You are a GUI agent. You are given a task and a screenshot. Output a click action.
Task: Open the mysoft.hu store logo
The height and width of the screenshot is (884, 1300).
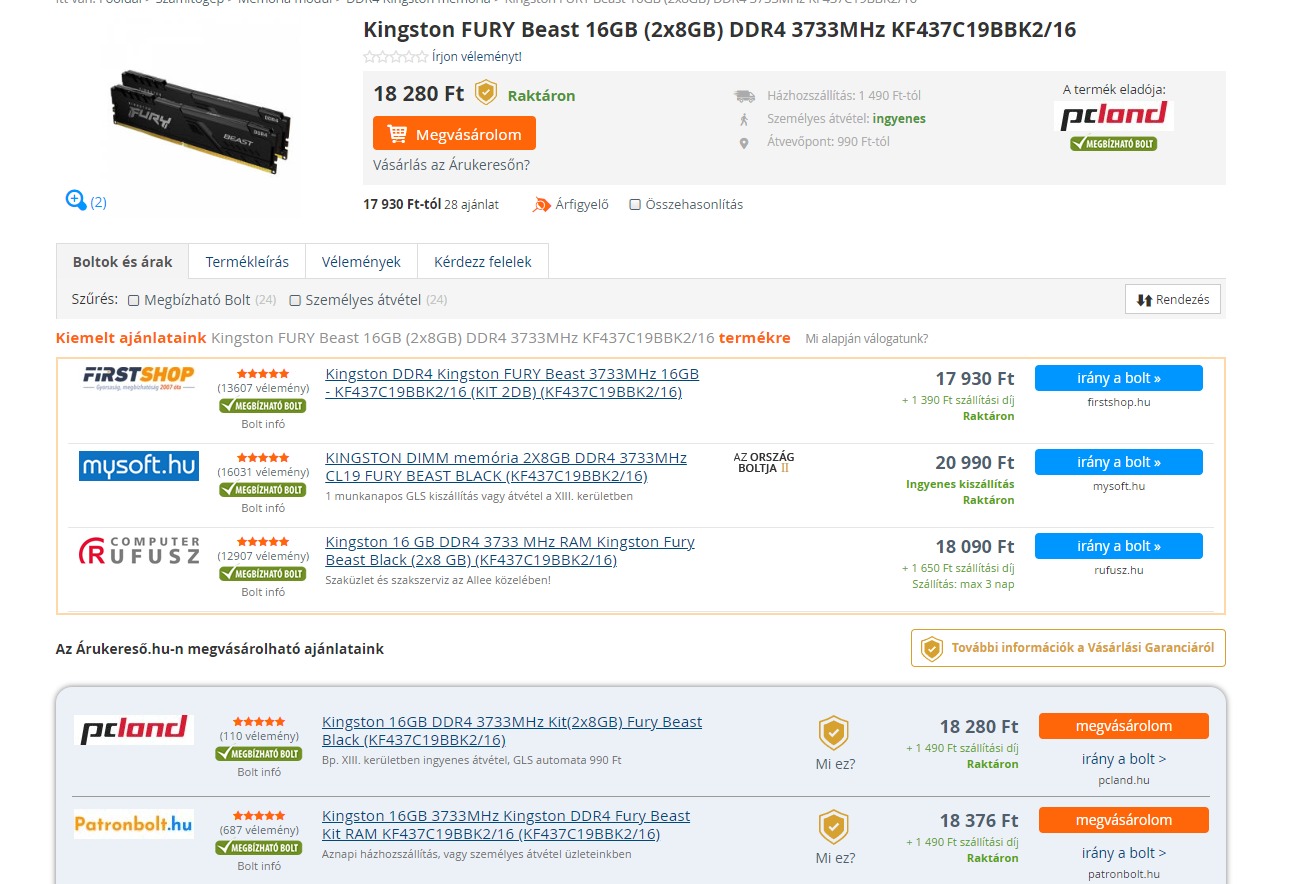coord(139,465)
